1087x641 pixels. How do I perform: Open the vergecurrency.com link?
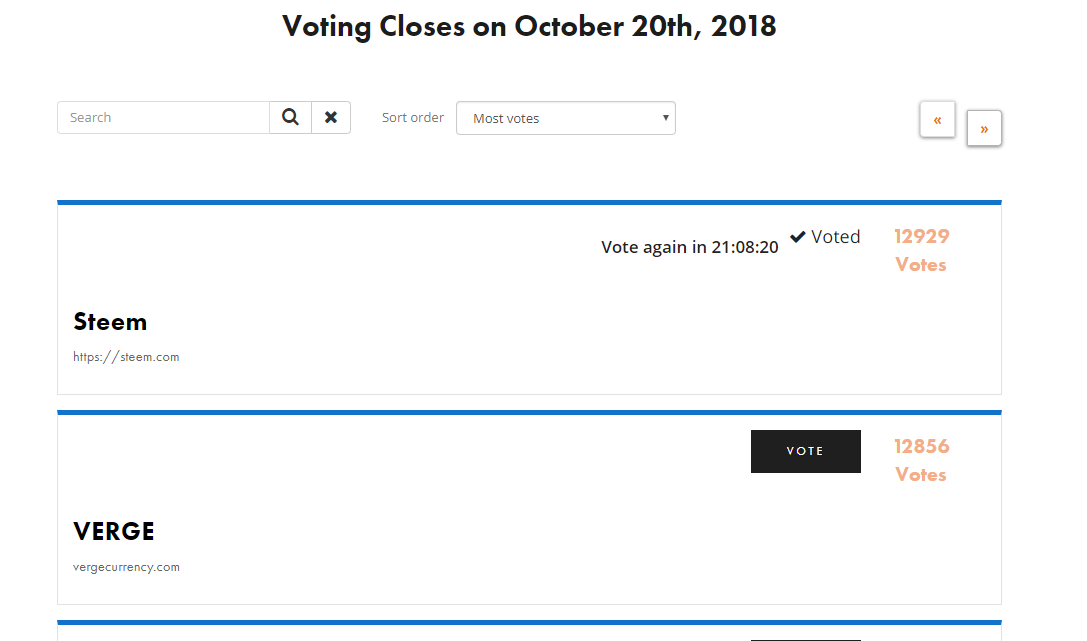pos(126,567)
